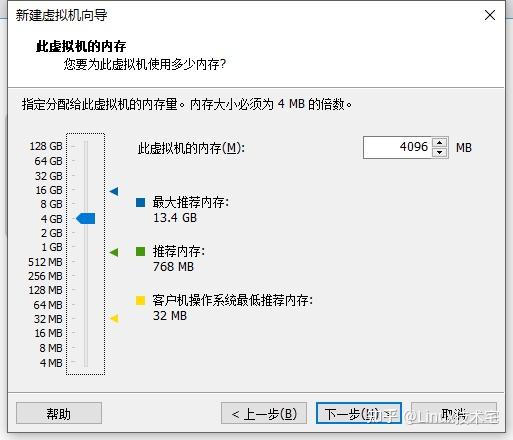Click the 1 GB slider label
This screenshot has height=440, width=513.
tap(52, 247)
